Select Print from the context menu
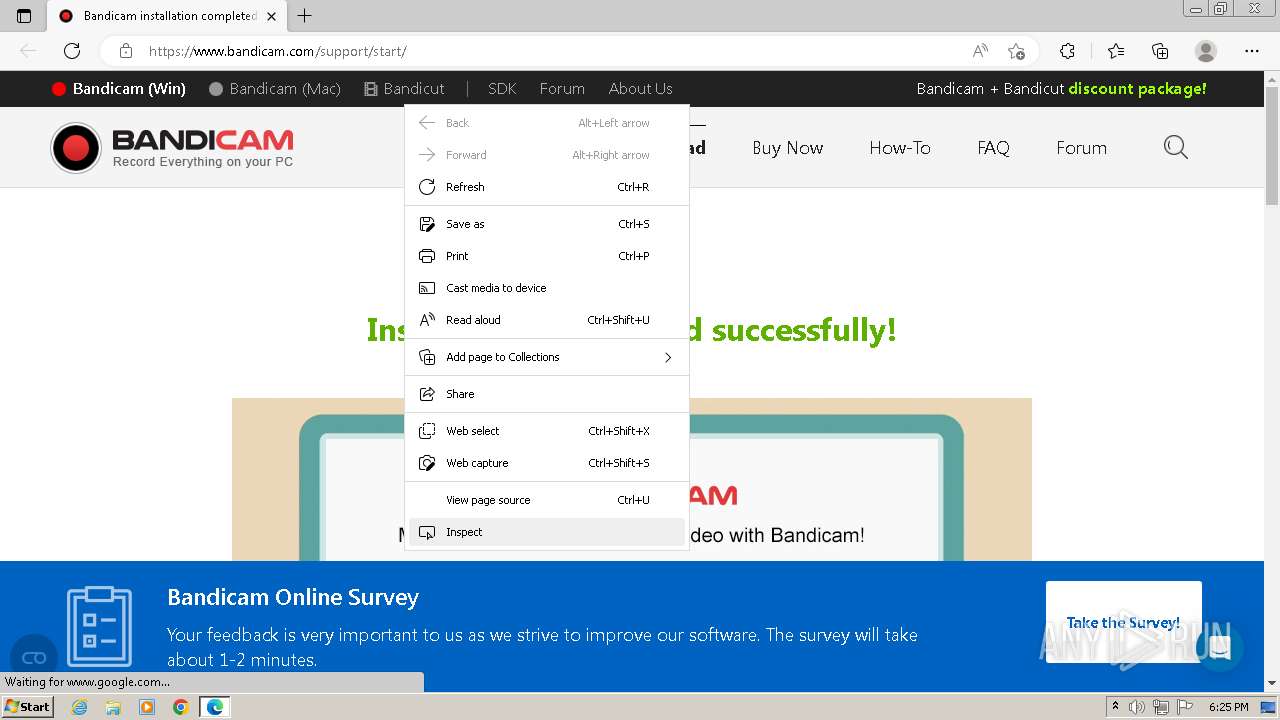Image resolution: width=1280 pixels, height=720 pixels. tap(547, 256)
